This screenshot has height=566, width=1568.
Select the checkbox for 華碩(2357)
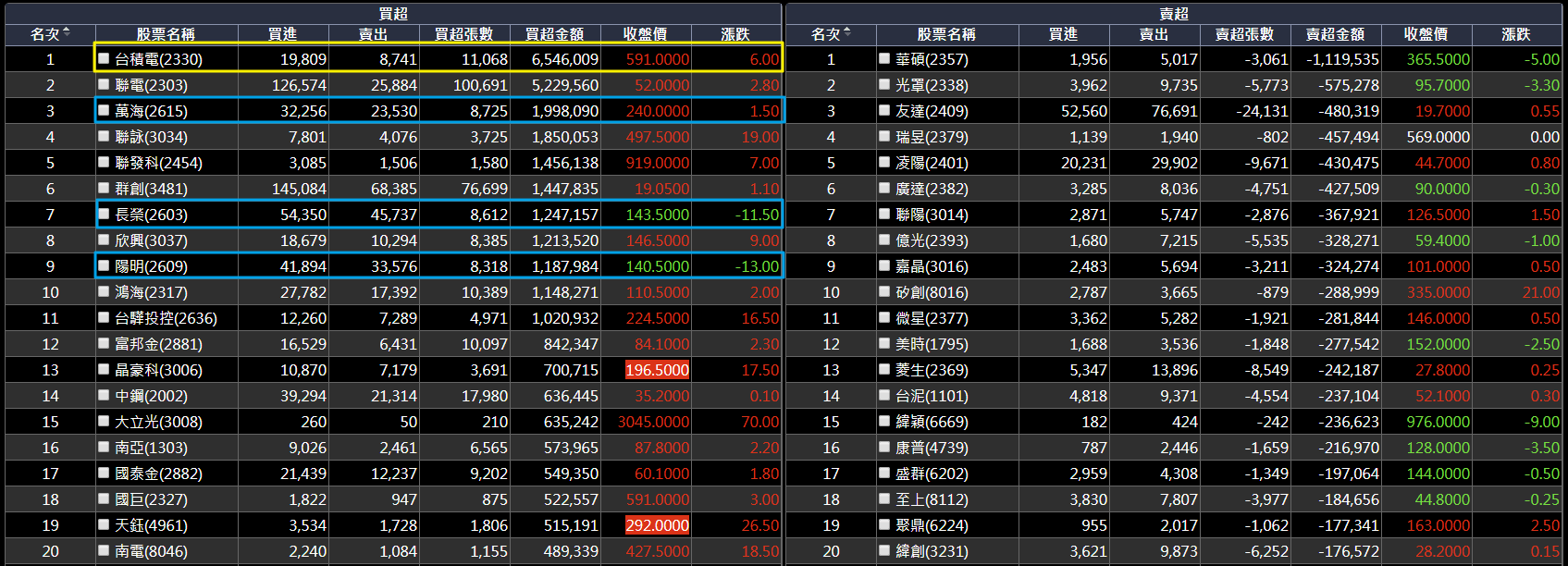[885, 58]
